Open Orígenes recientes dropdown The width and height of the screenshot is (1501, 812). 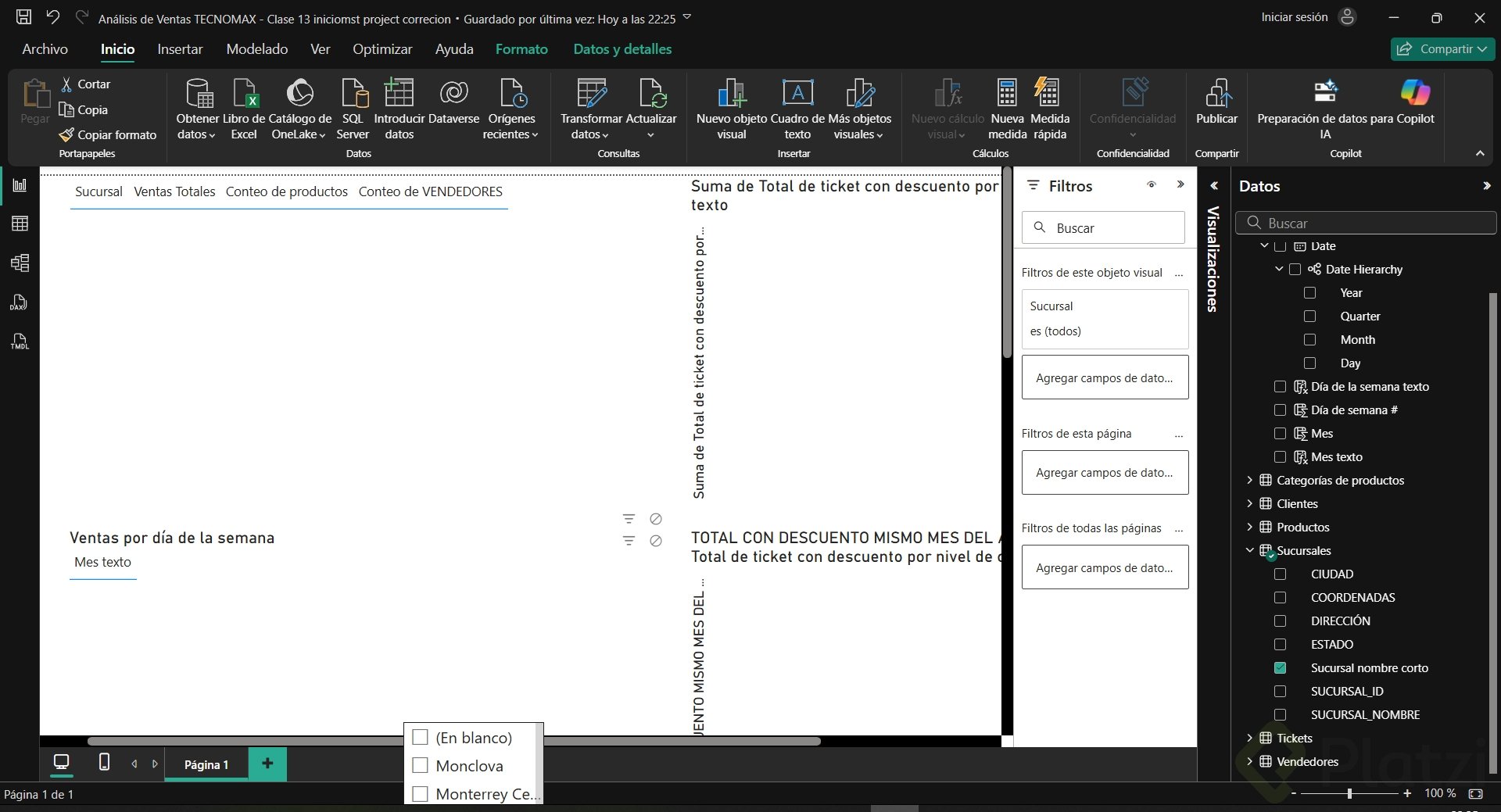click(x=511, y=109)
